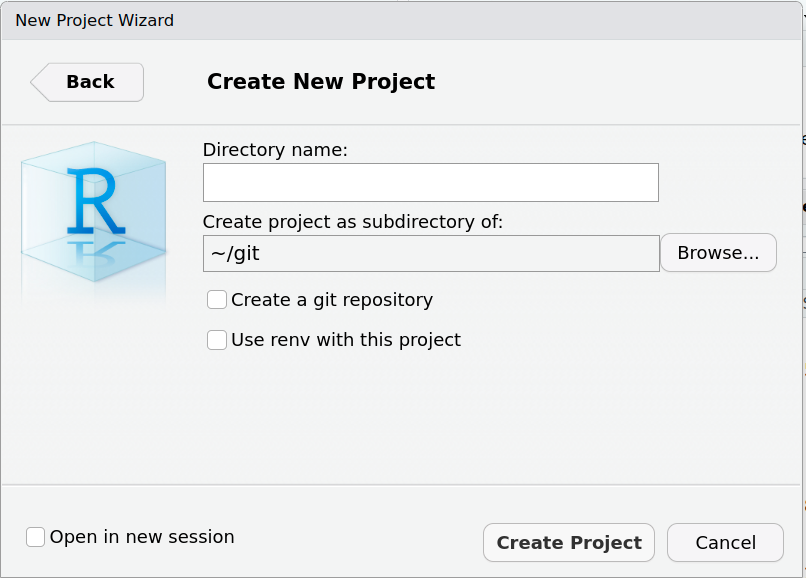Screen dimensions: 806x578
Task: Focus the Directory name text field
Action: 430,183
